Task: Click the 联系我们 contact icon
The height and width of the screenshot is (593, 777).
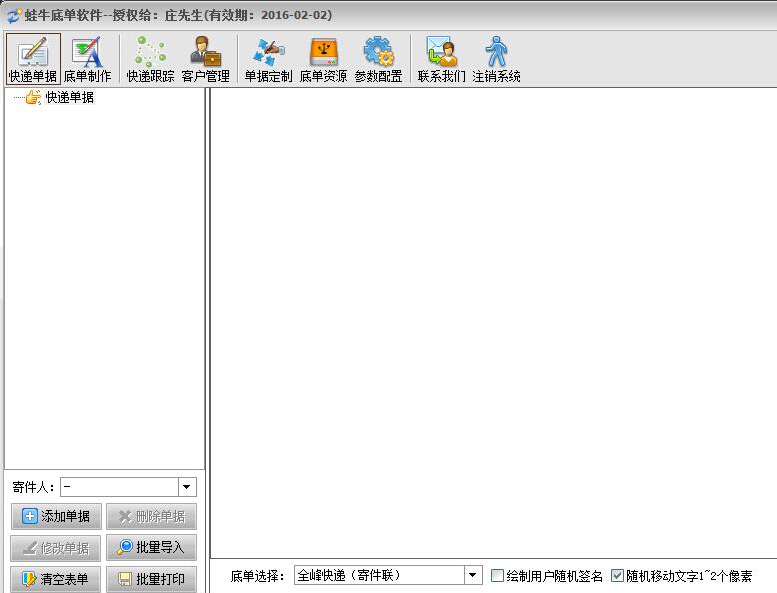Action: point(441,59)
